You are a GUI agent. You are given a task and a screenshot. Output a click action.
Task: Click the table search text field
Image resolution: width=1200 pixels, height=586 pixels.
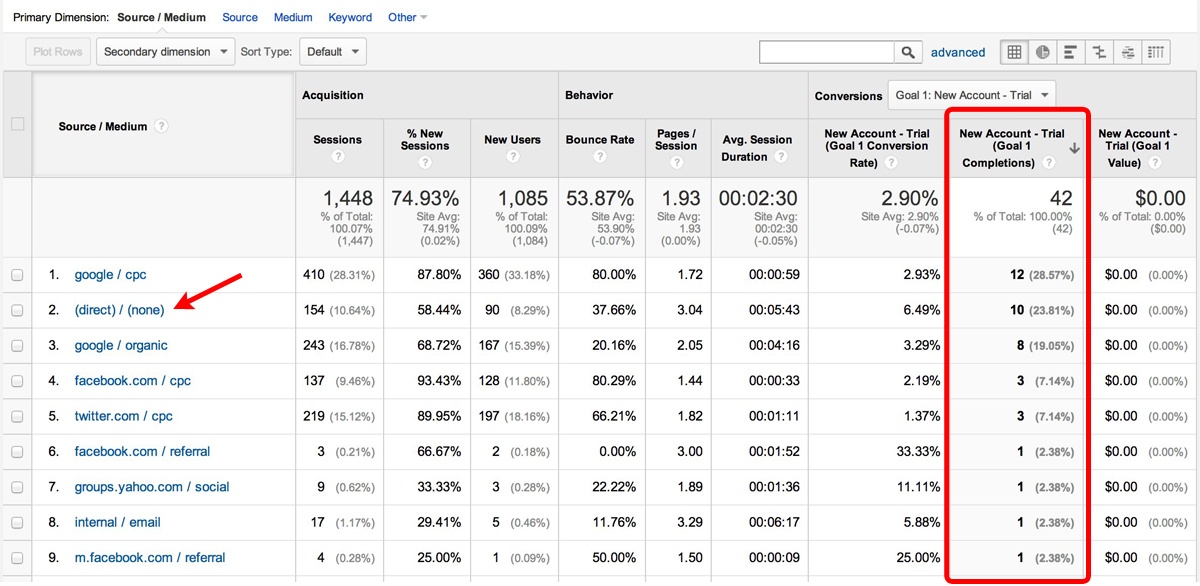(x=826, y=52)
